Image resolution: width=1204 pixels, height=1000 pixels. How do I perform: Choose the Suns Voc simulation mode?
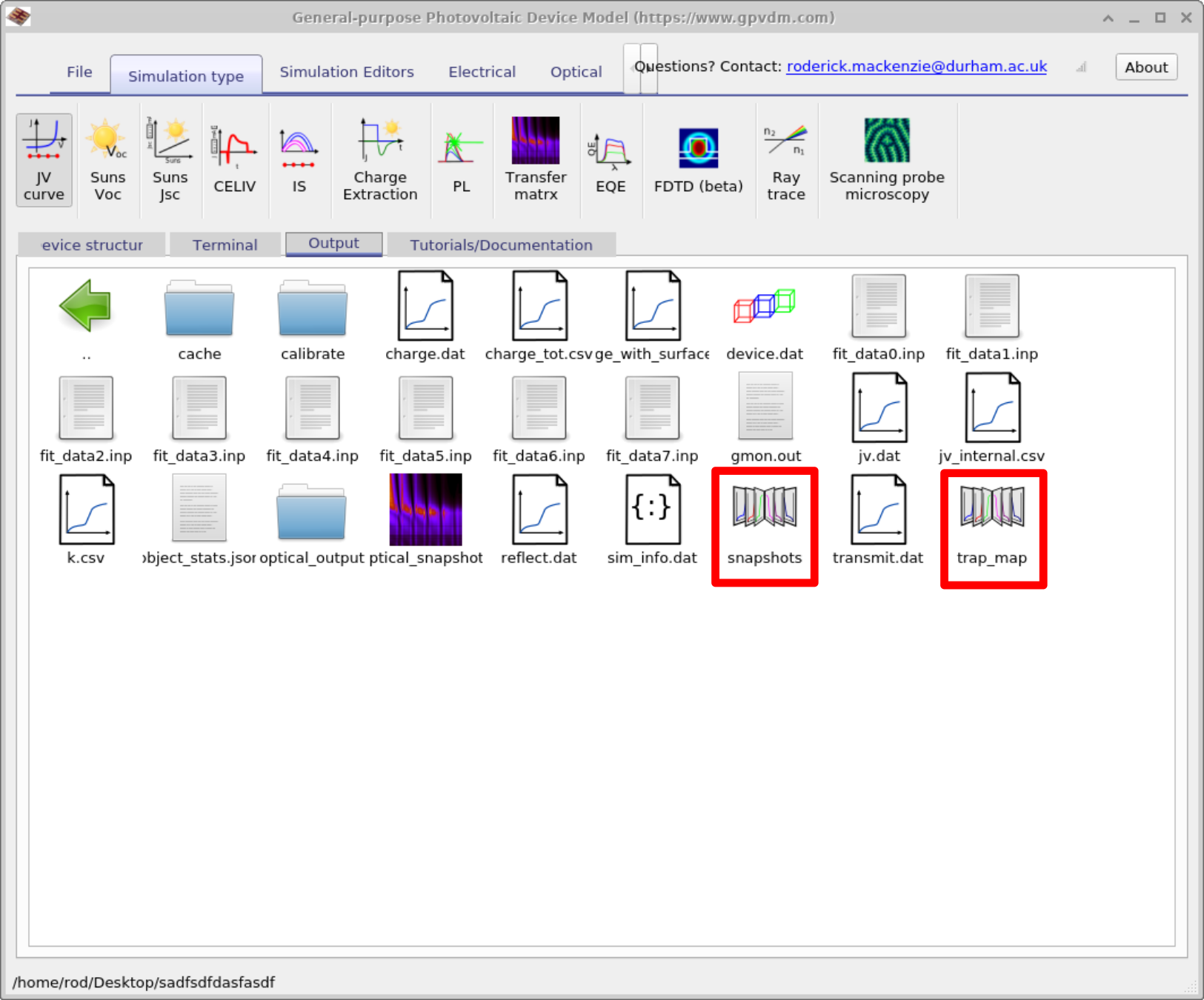pos(107,159)
